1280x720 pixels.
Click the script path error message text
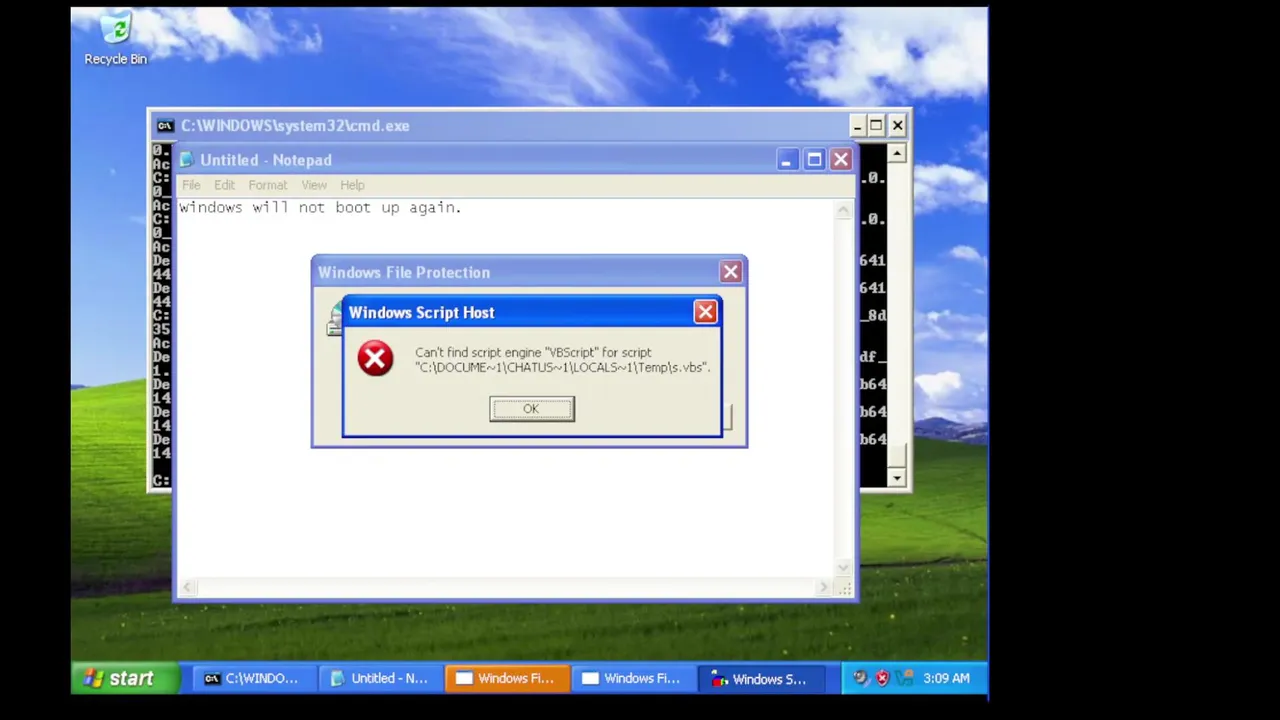tap(562, 360)
